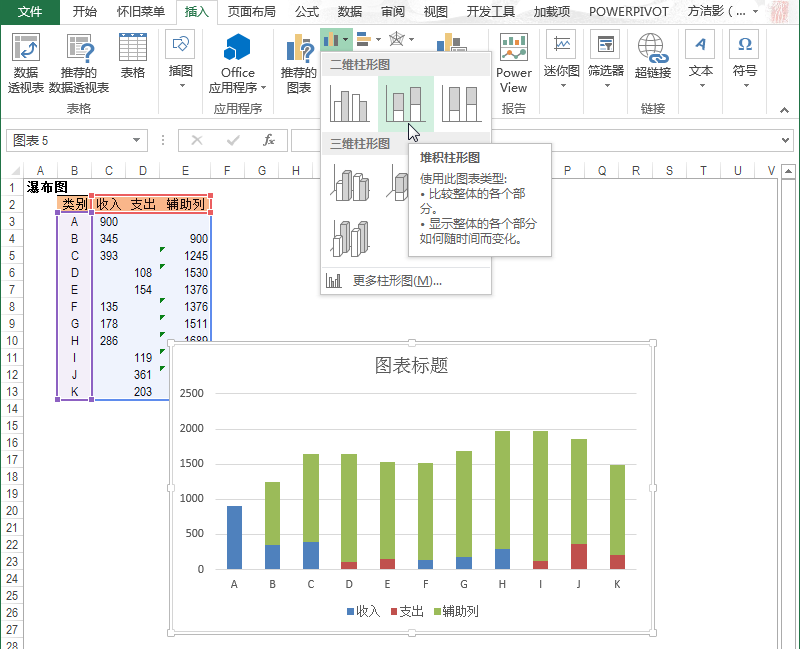Open the Sparklines (迷你图) menu
800x649 pixels.
pyautogui.click(x=562, y=60)
